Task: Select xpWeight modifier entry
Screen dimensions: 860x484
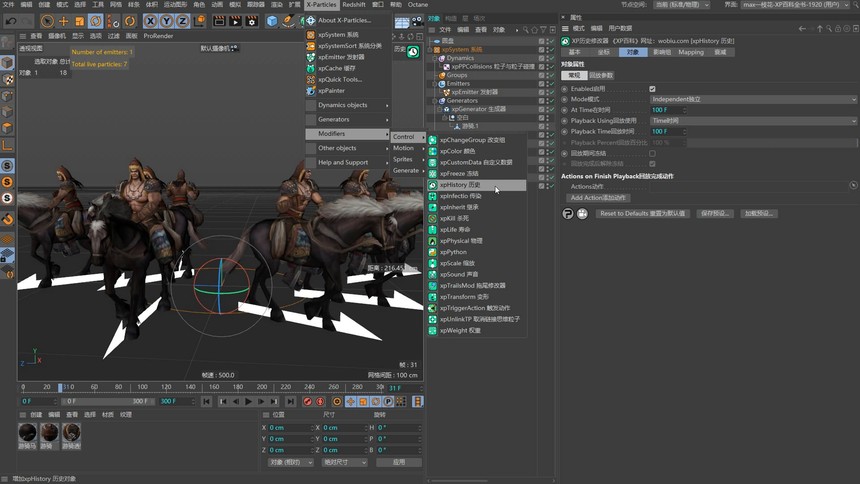Action: pos(477,331)
